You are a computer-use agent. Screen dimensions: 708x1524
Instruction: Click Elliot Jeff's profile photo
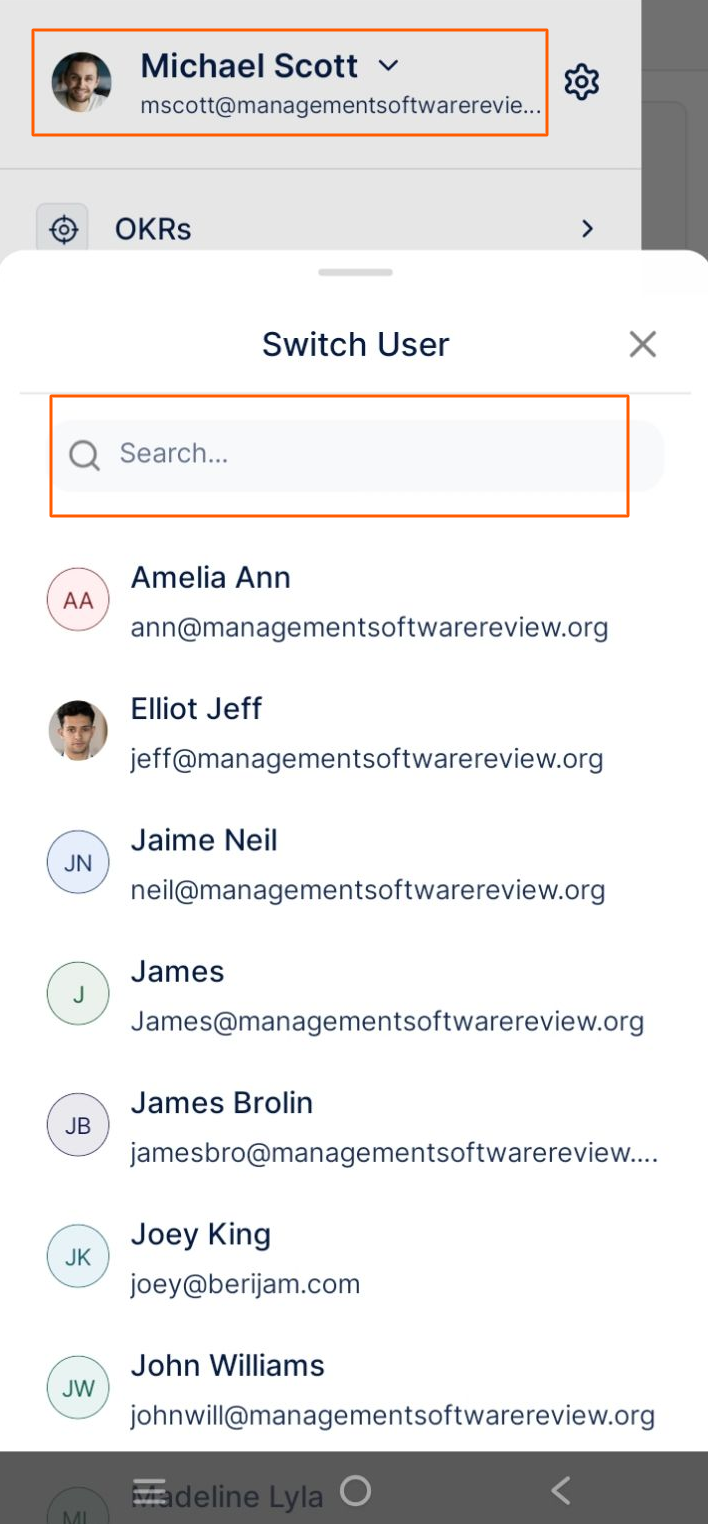[x=78, y=731]
